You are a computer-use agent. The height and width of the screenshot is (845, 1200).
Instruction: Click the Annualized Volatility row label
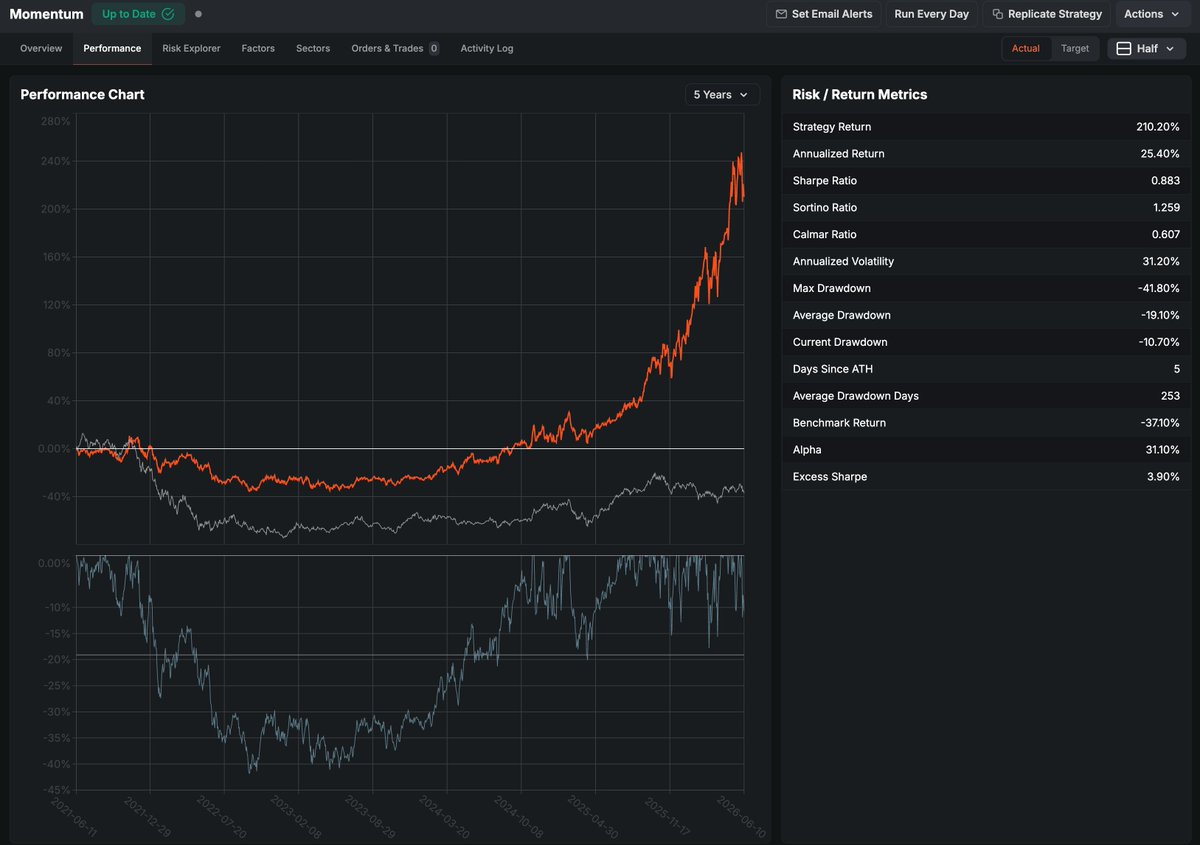(x=843, y=262)
